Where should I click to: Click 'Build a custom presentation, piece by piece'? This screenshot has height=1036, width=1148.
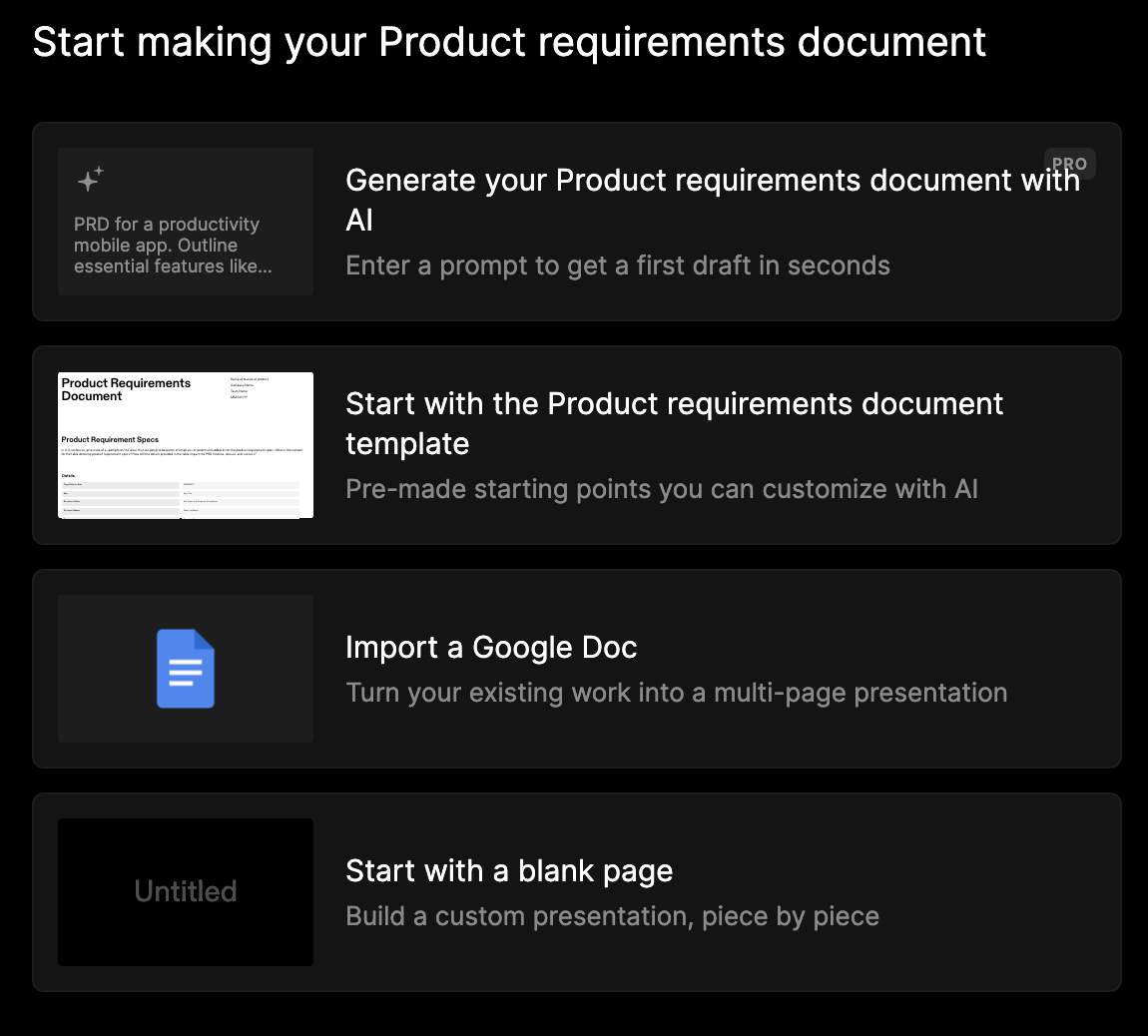pyautogui.click(x=612, y=916)
